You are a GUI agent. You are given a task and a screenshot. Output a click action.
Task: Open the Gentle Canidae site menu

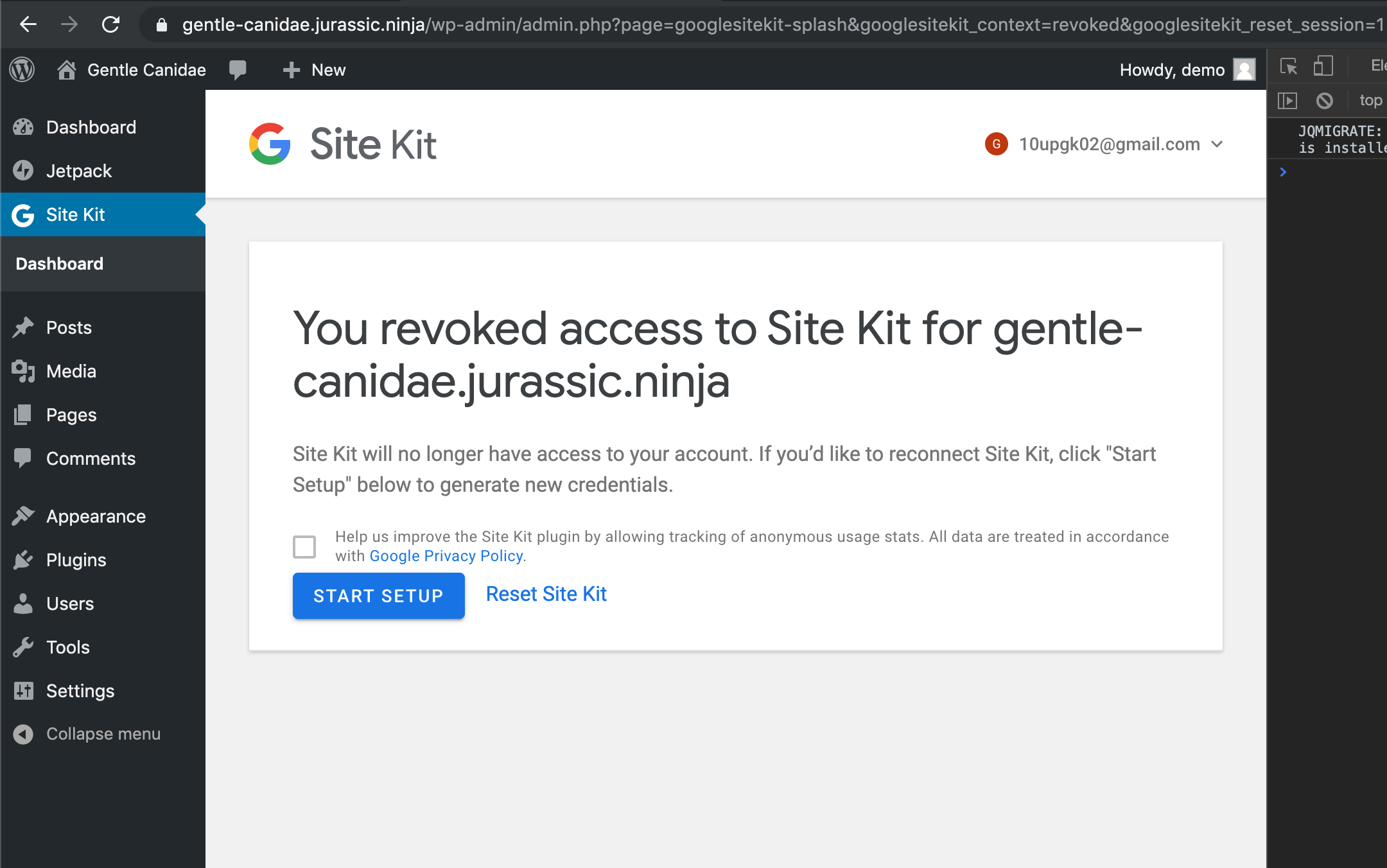(131, 69)
